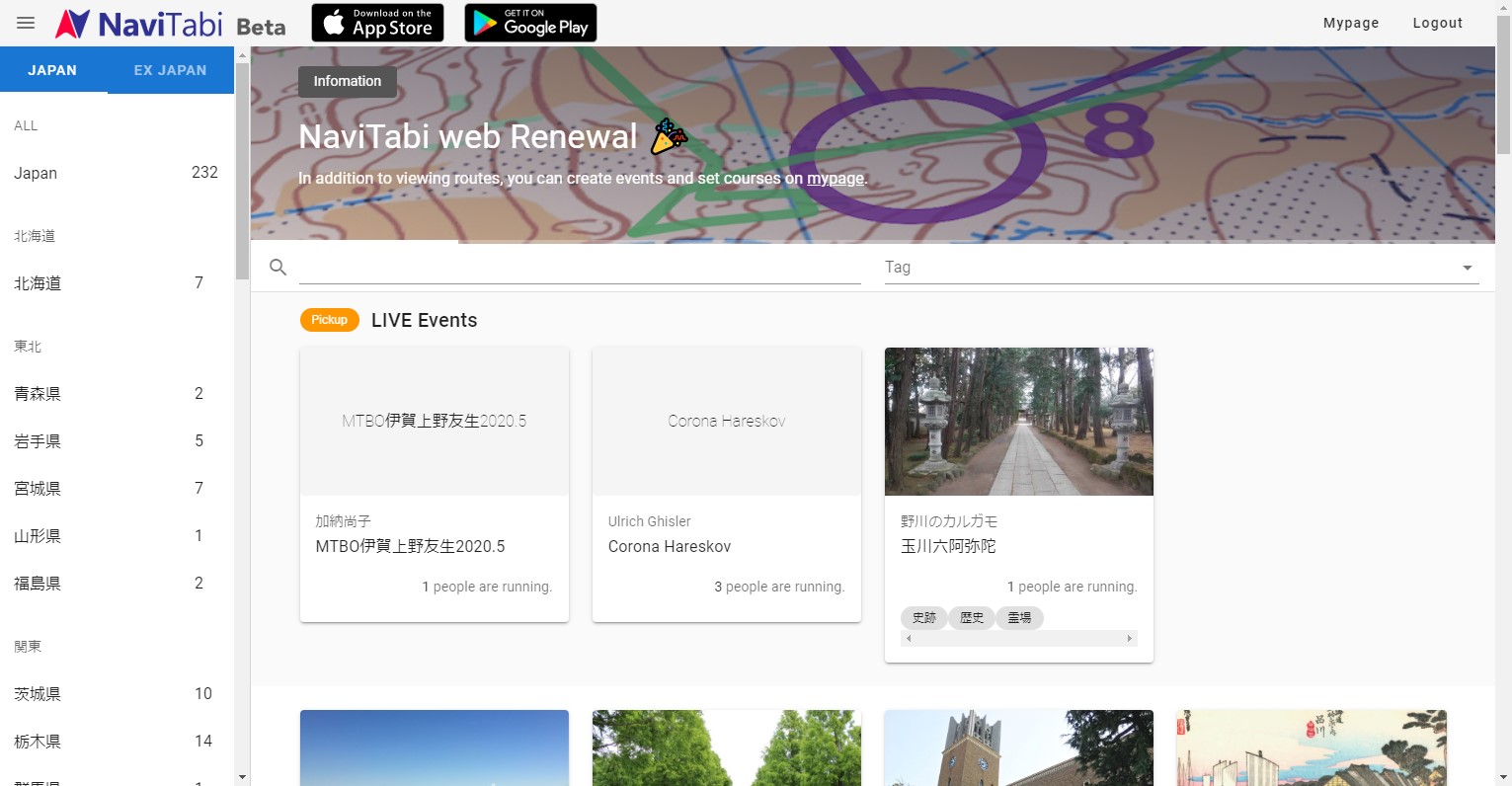Screen dimensions: 1512x786
Task: Open the Corona Hareskov event card
Action: click(x=727, y=484)
